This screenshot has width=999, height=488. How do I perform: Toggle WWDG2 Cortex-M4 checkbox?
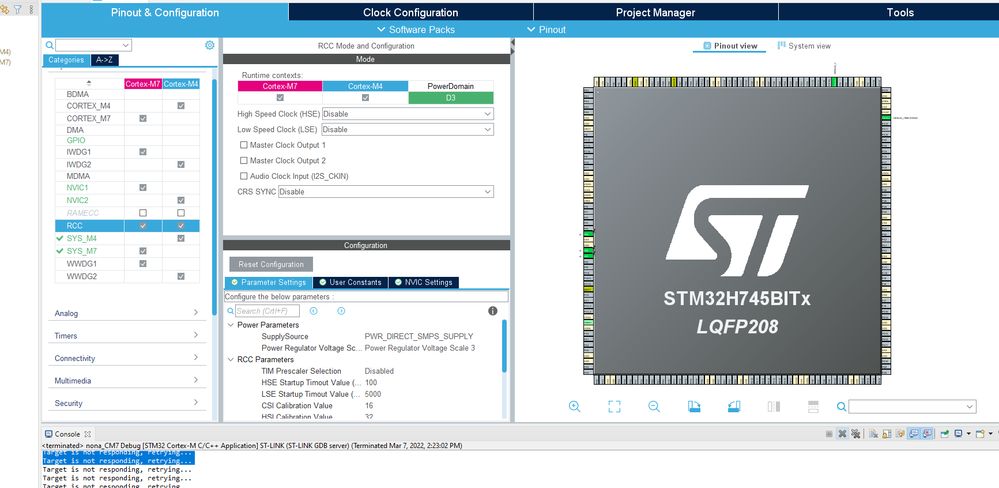[x=181, y=276]
